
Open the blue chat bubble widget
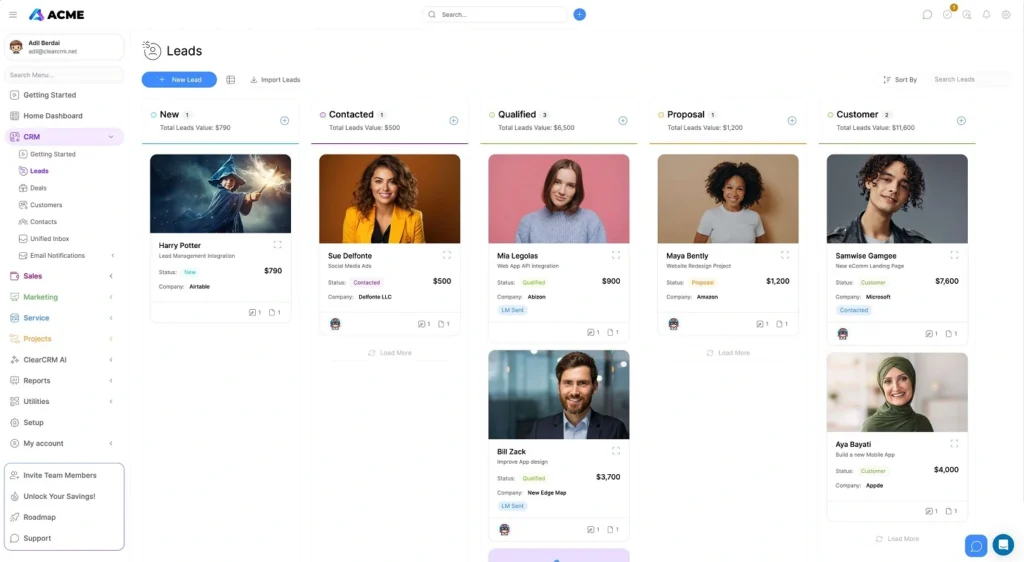(976, 546)
